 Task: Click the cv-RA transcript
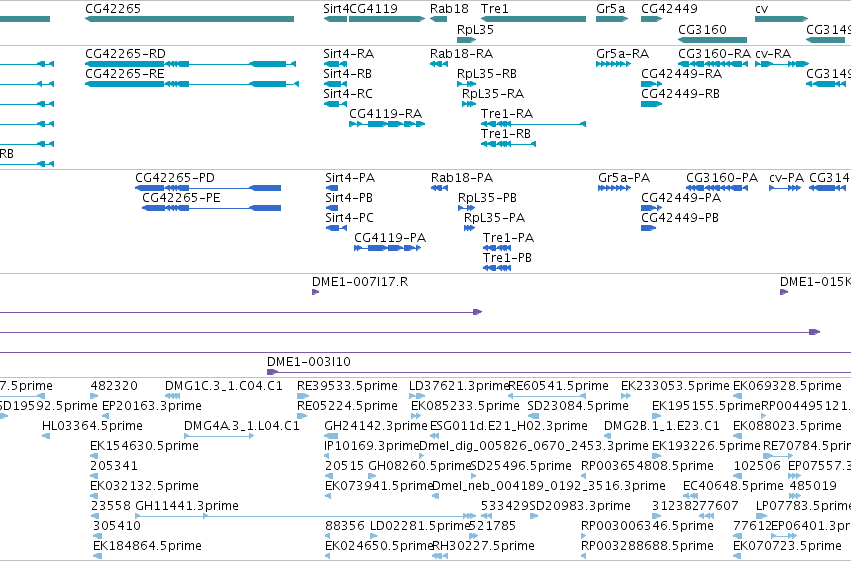pos(782,64)
